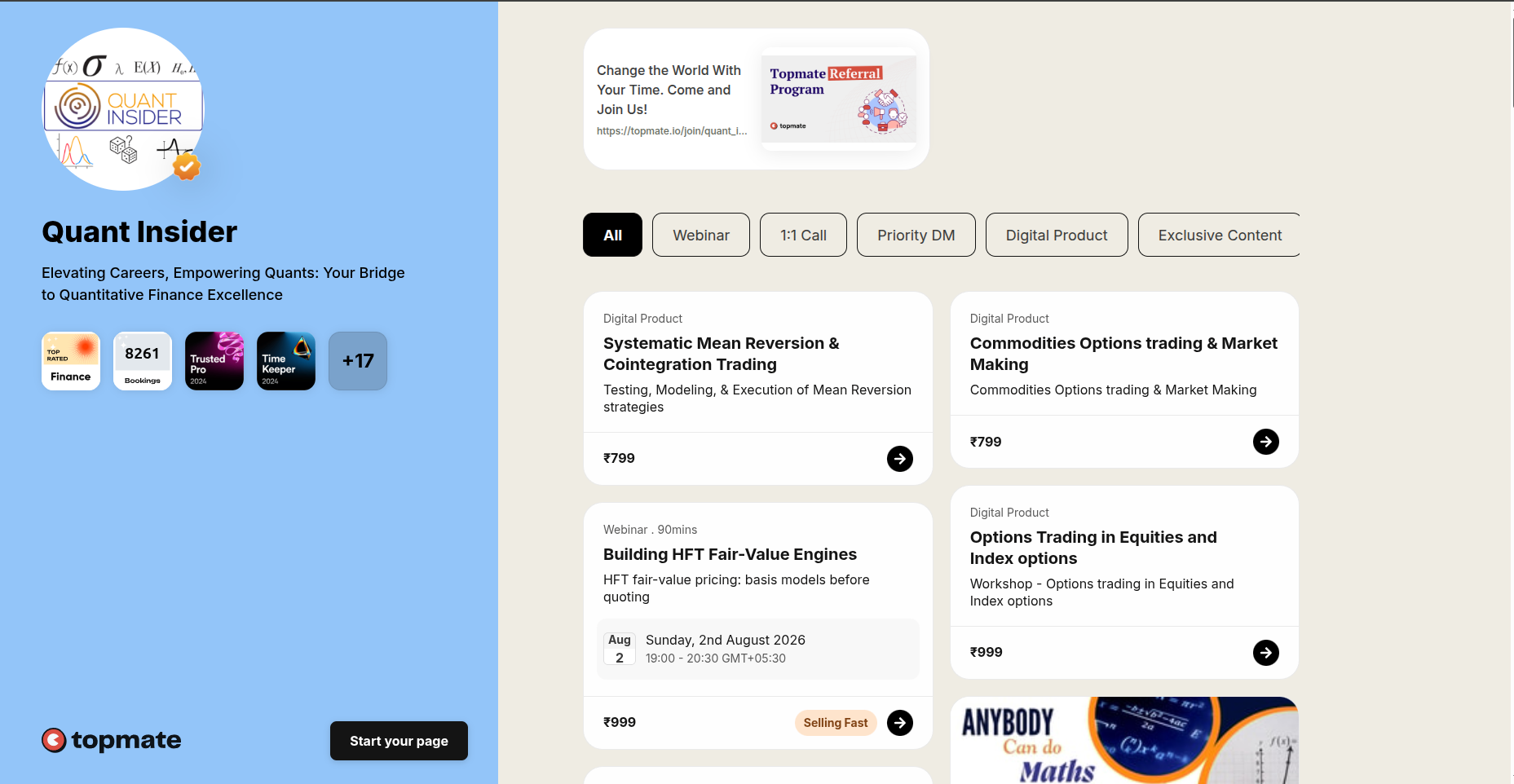The height and width of the screenshot is (784, 1514).
Task: Open Systematic Mean Reversion & Cointegration Trading title
Action: click(722, 354)
